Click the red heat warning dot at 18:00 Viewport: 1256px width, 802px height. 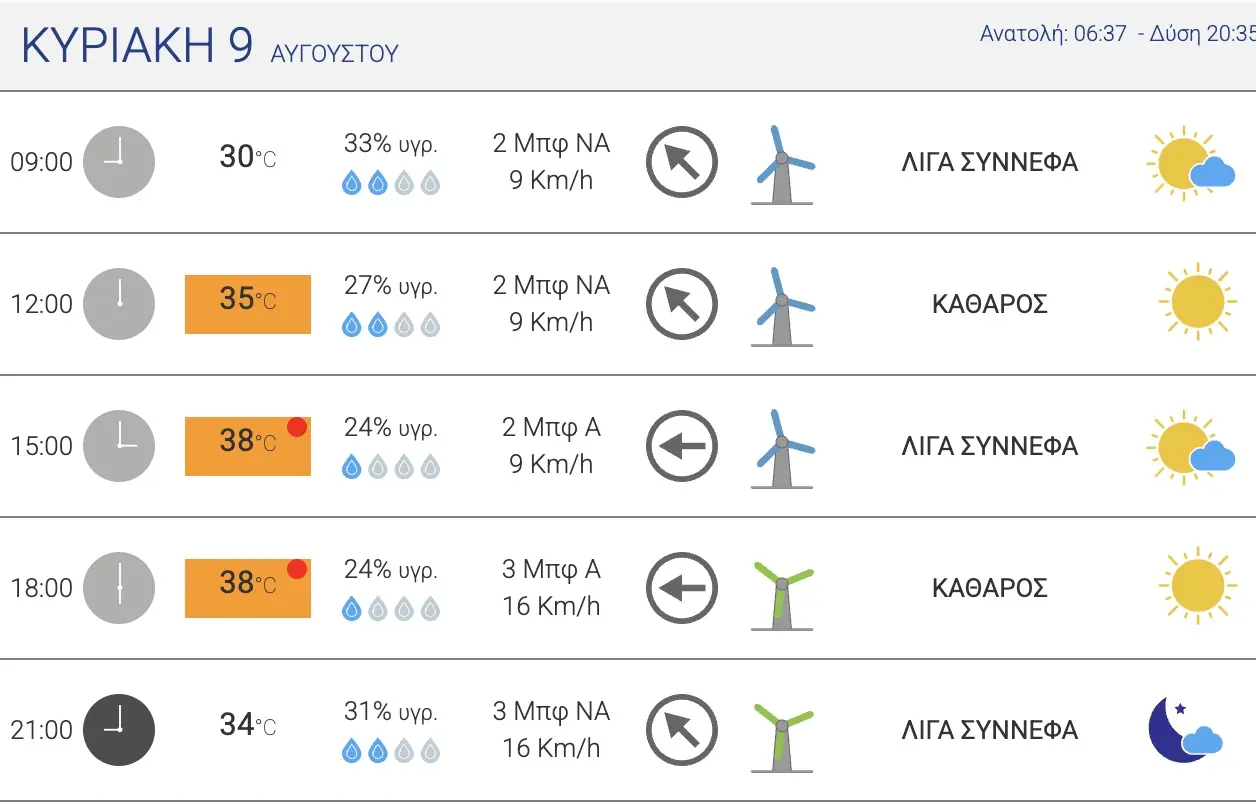point(297,569)
